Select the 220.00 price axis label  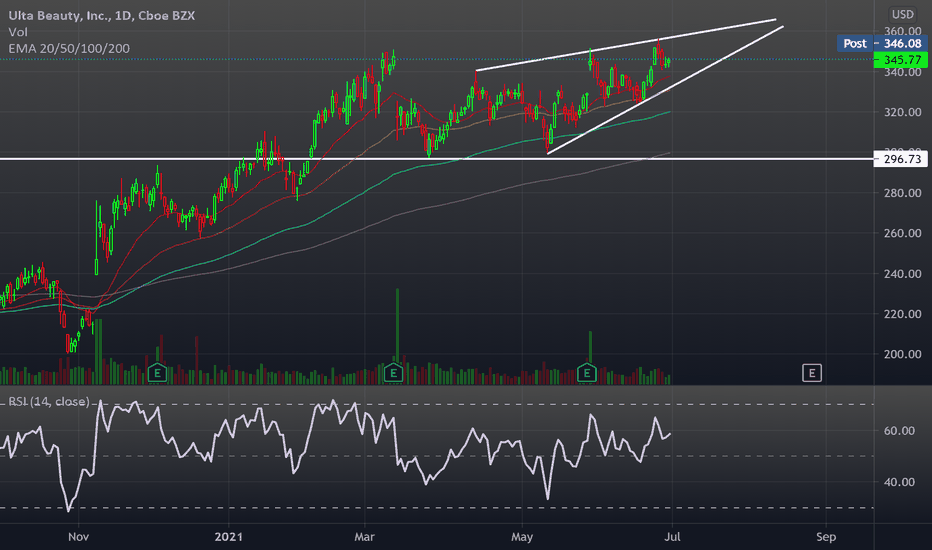tap(902, 314)
